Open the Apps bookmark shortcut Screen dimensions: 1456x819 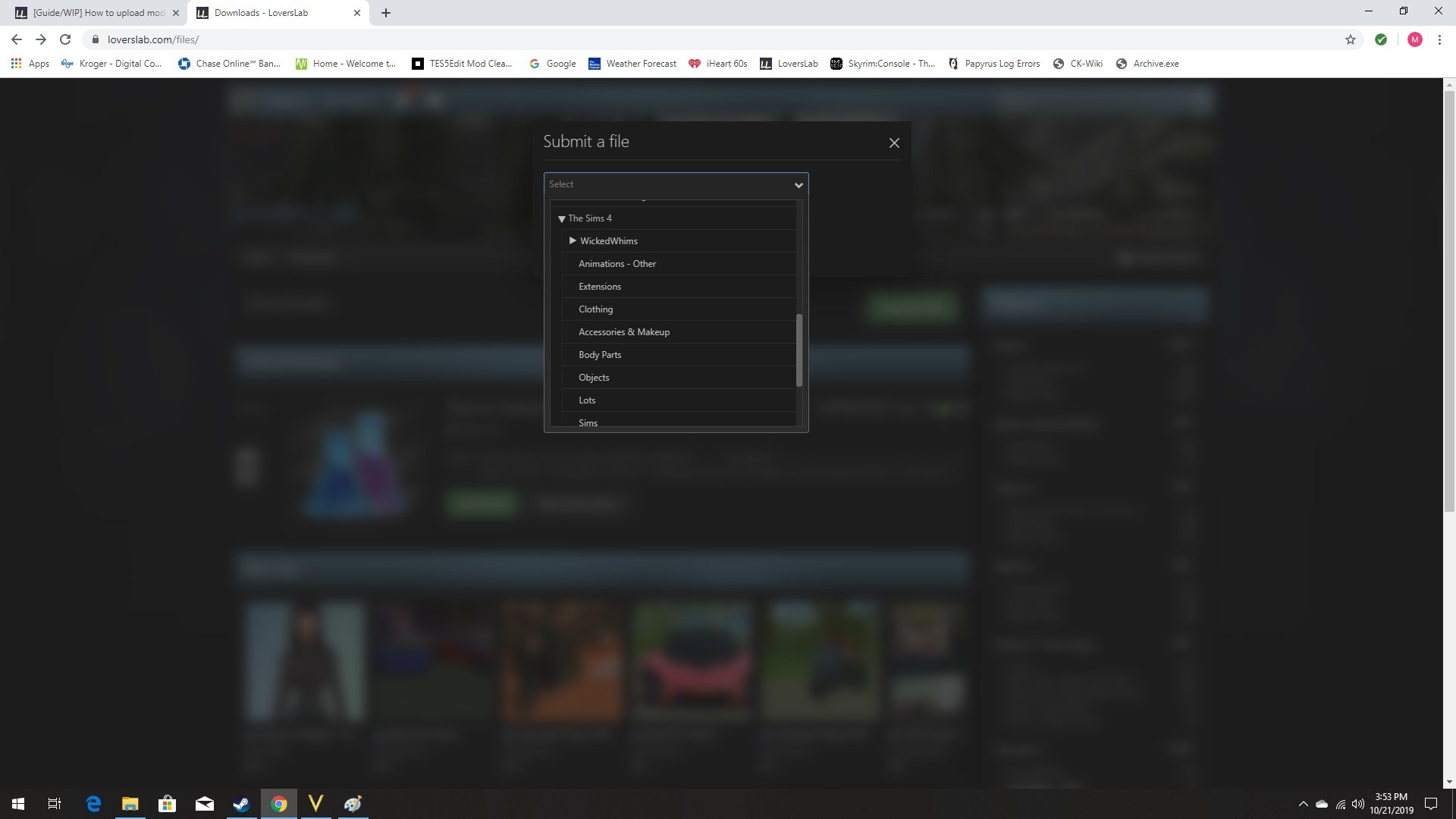coord(30,64)
